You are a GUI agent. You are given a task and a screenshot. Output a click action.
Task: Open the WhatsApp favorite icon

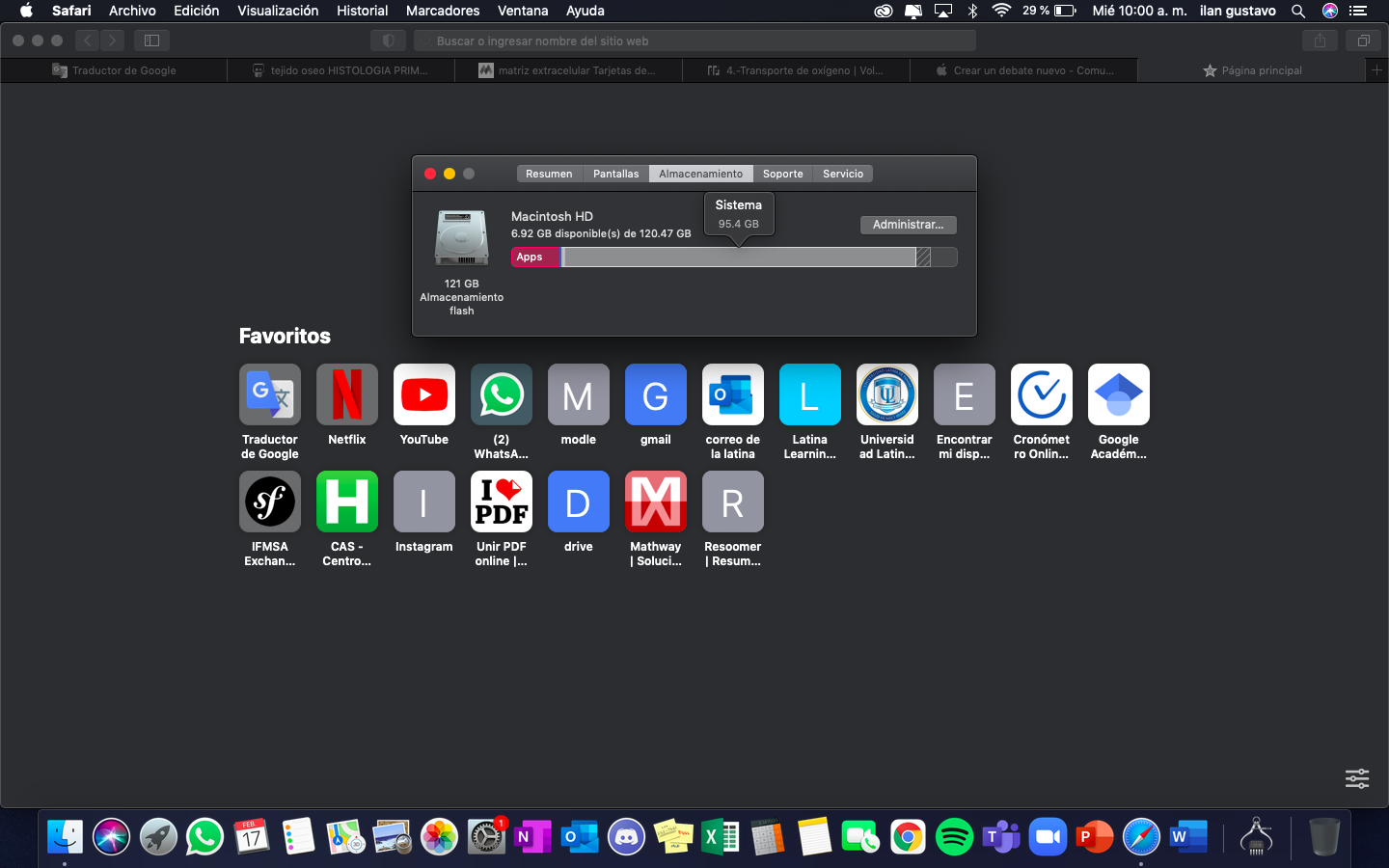click(x=501, y=394)
